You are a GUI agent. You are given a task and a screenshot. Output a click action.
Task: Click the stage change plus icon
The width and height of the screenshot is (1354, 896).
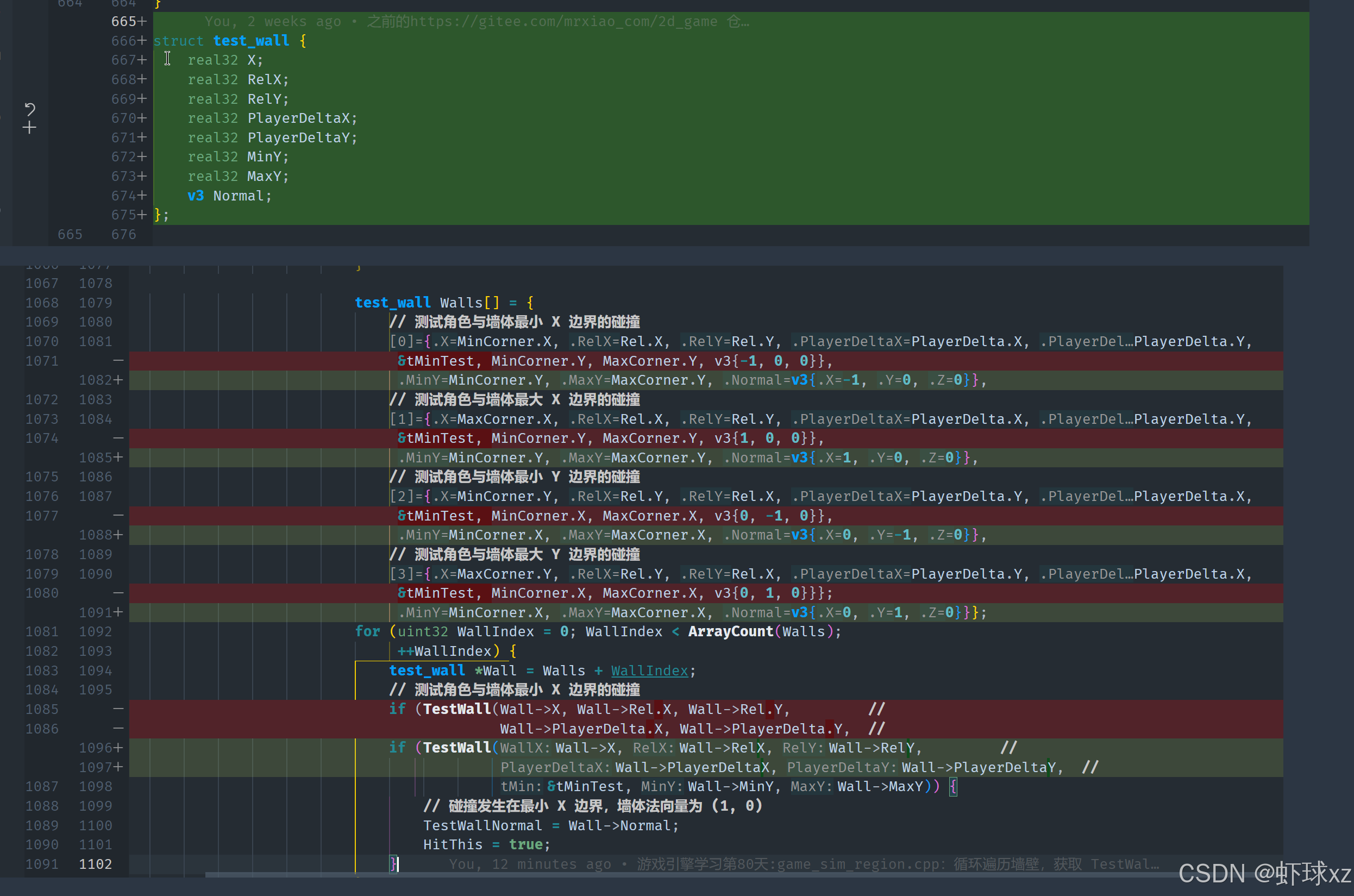(x=30, y=128)
